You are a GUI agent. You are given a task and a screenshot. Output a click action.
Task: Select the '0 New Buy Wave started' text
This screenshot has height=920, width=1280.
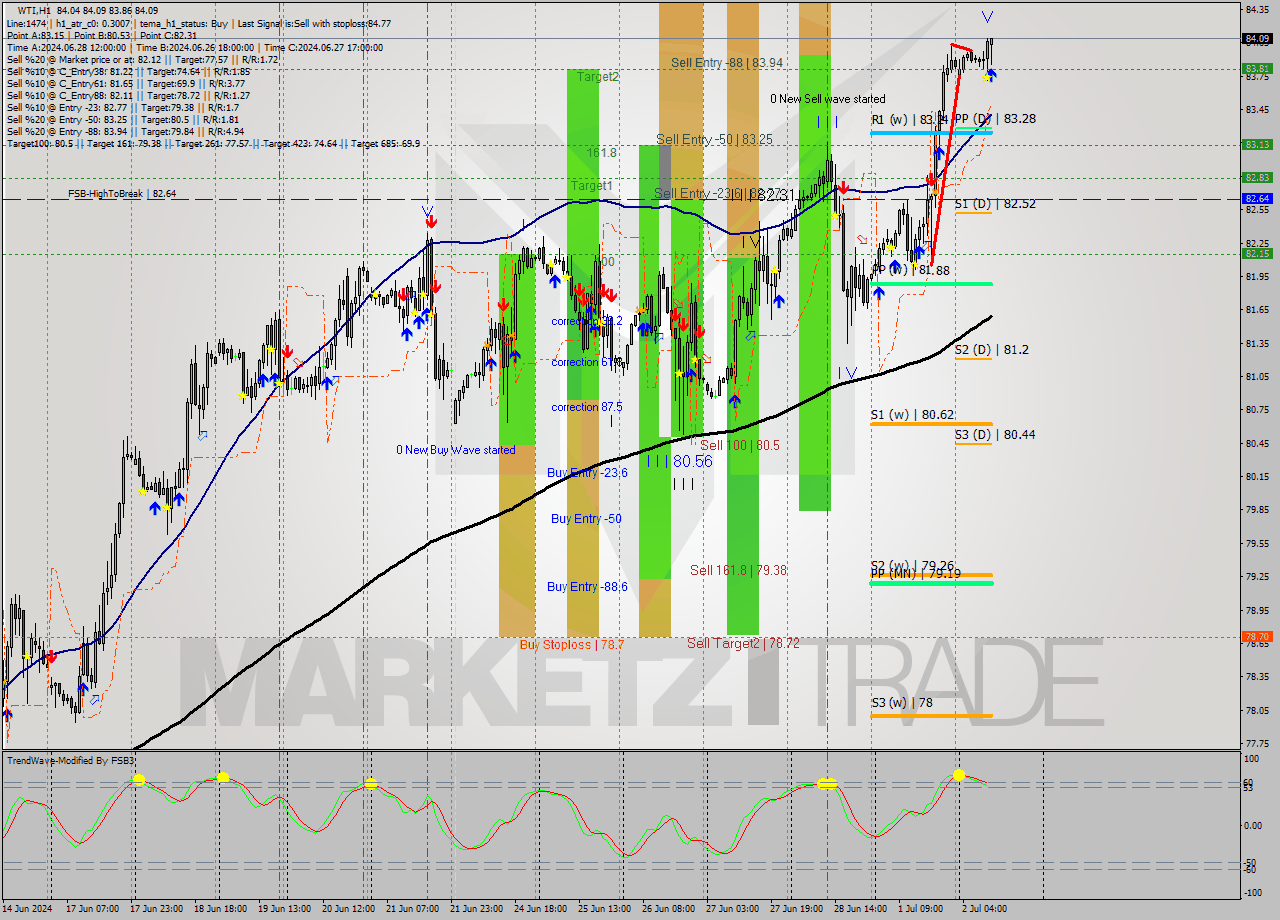tap(456, 450)
